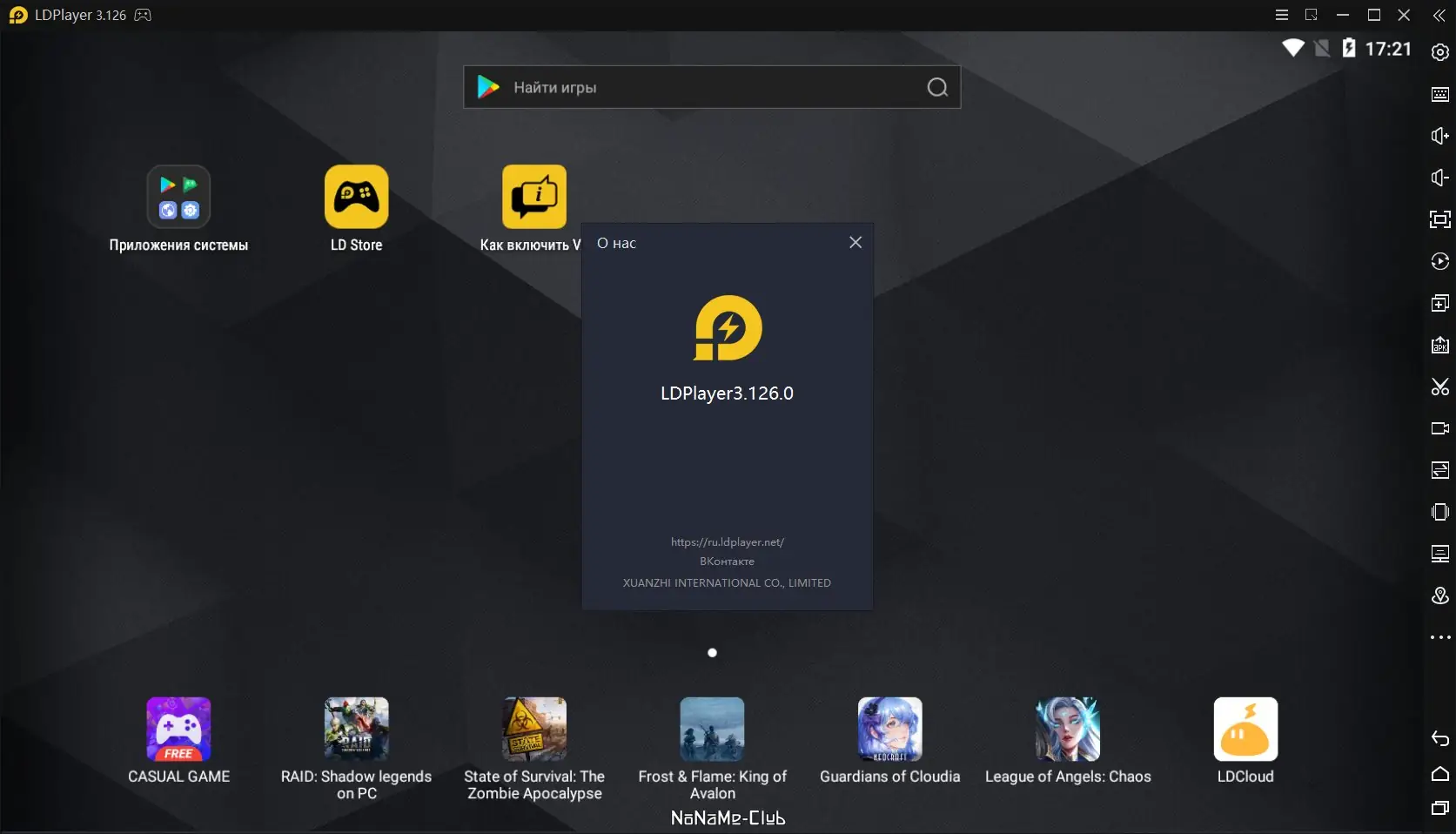This screenshot has height=834, width=1456.
Task: Launch the CASUAL GAME app
Action: [178, 740]
